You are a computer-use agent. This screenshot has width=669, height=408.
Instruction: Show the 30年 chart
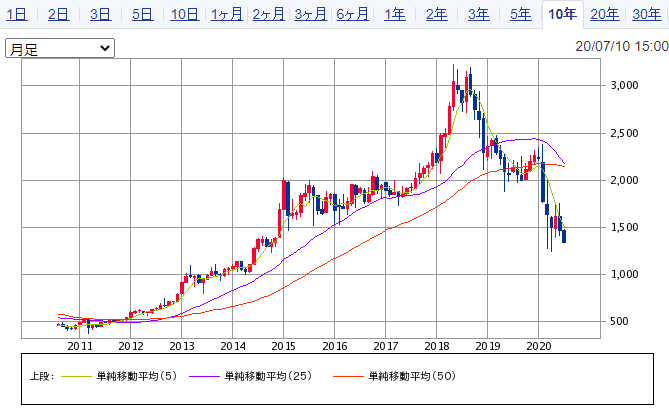coord(646,15)
